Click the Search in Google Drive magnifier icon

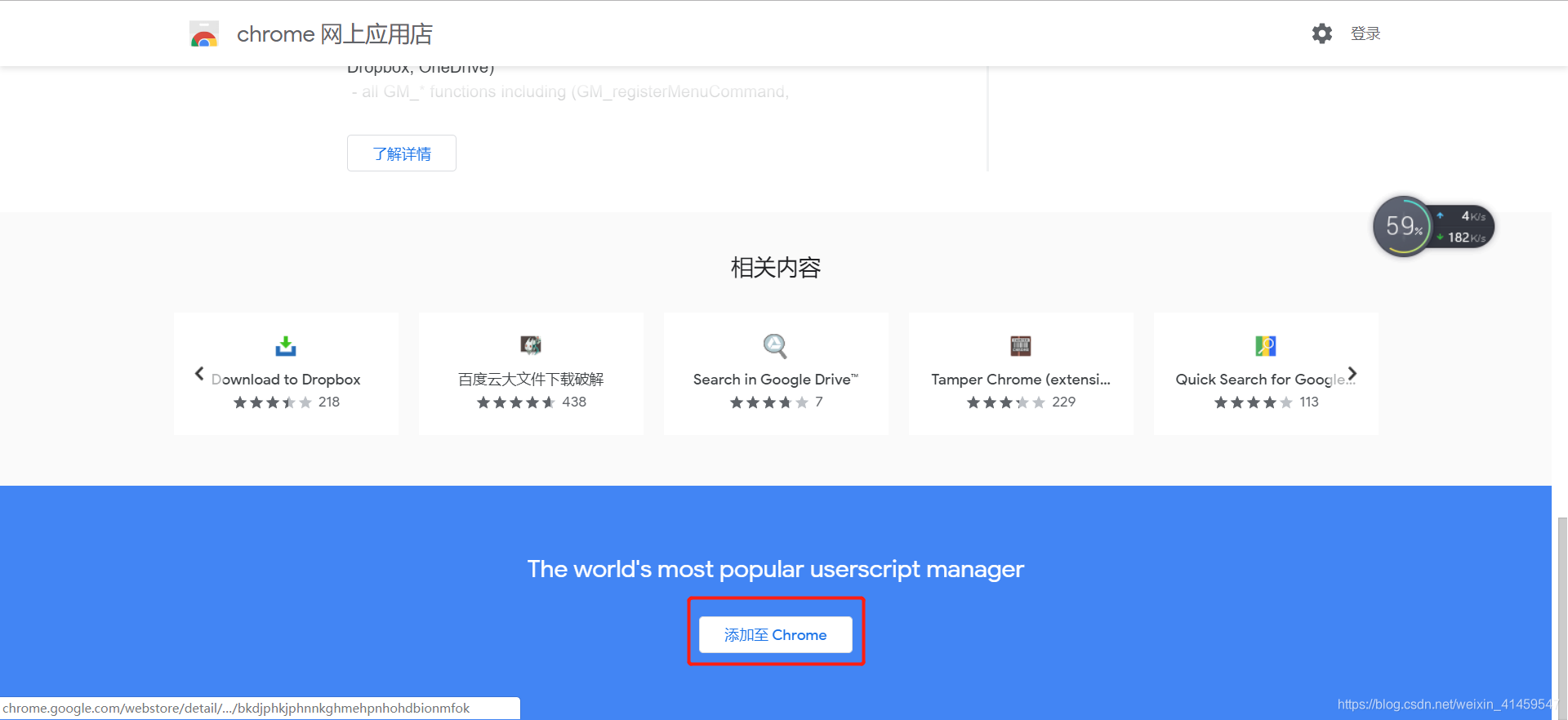coord(775,346)
